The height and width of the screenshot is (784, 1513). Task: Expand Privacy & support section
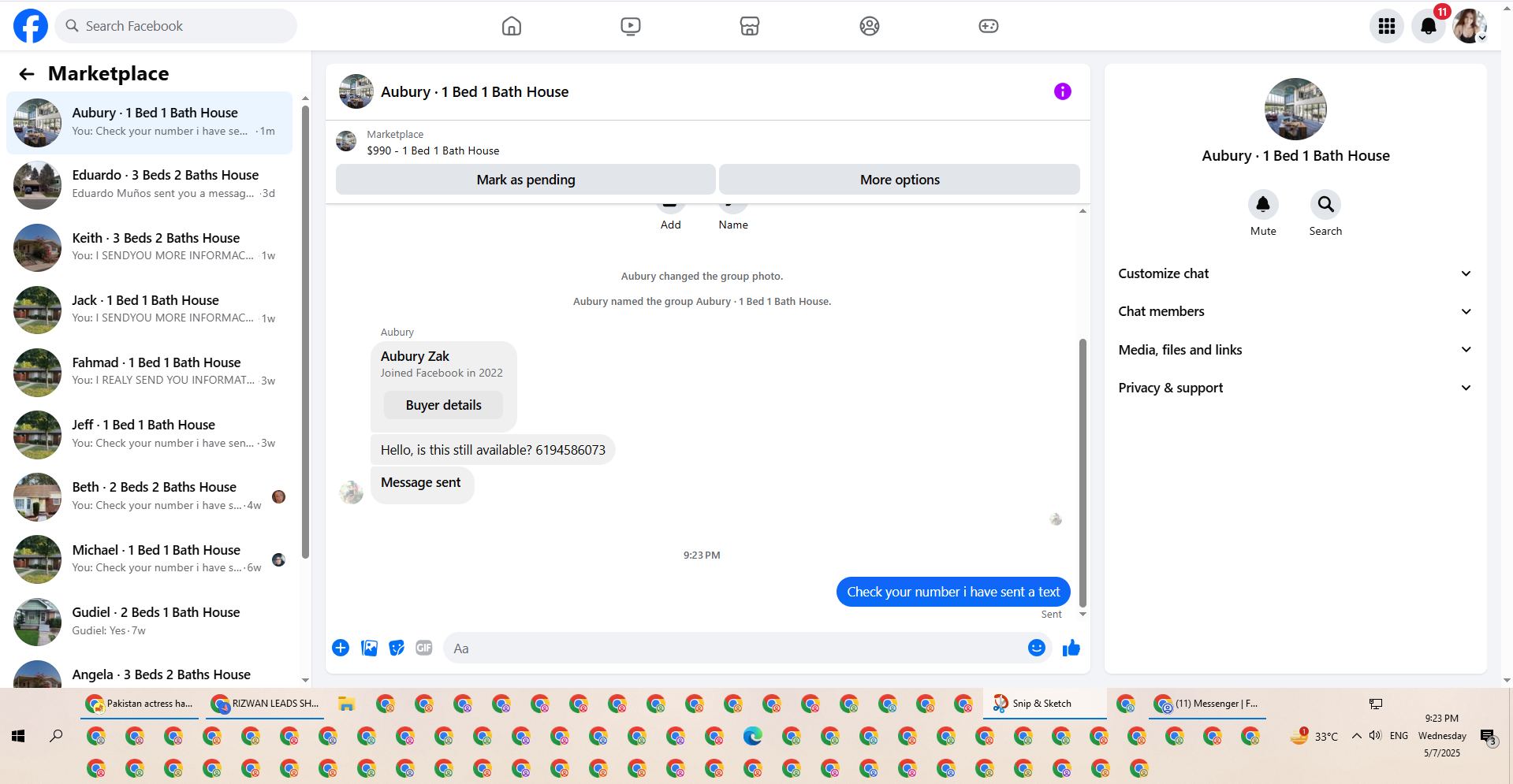coord(1295,388)
